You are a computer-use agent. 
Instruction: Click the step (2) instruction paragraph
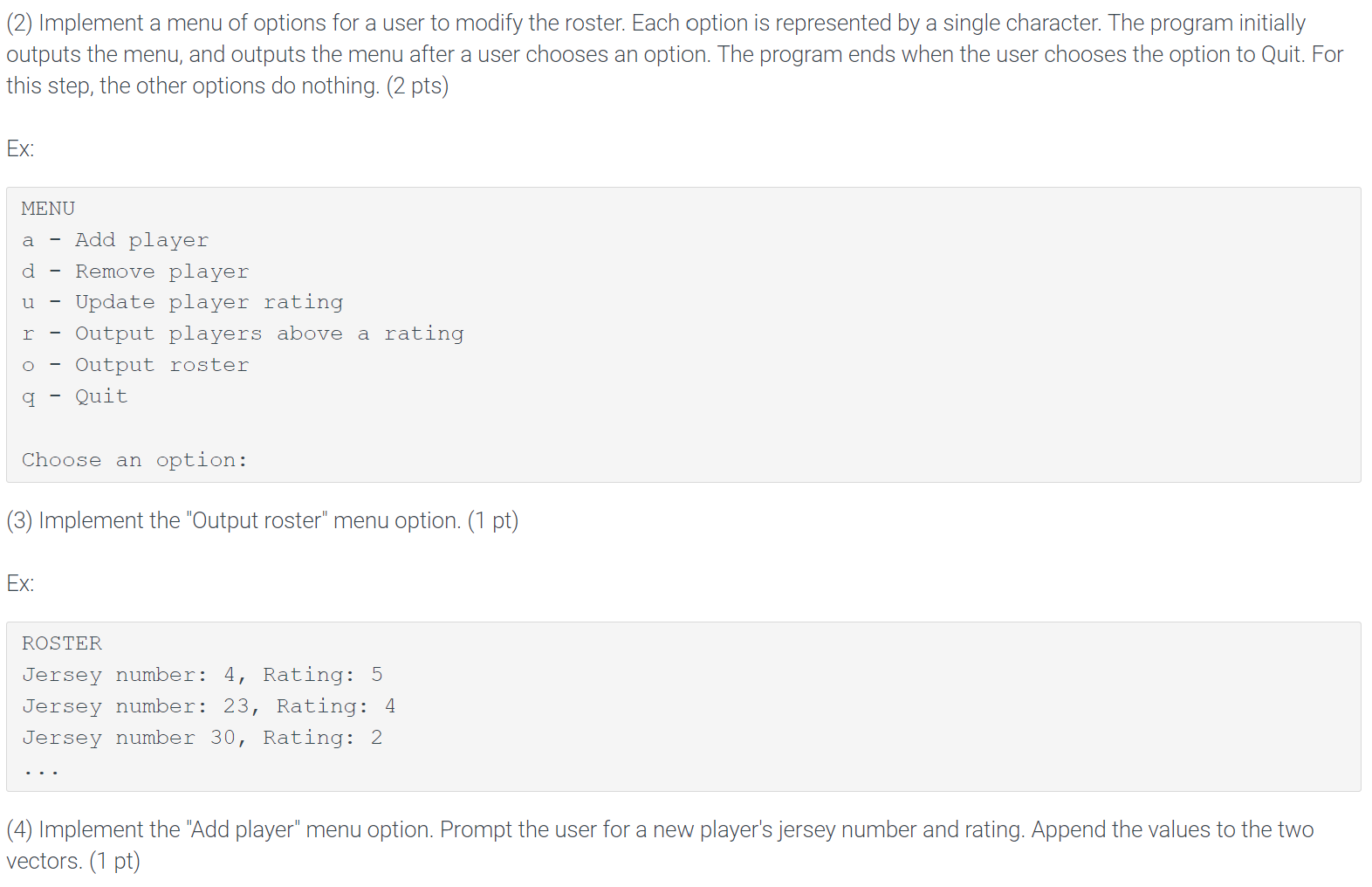click(x=675, y=54)
